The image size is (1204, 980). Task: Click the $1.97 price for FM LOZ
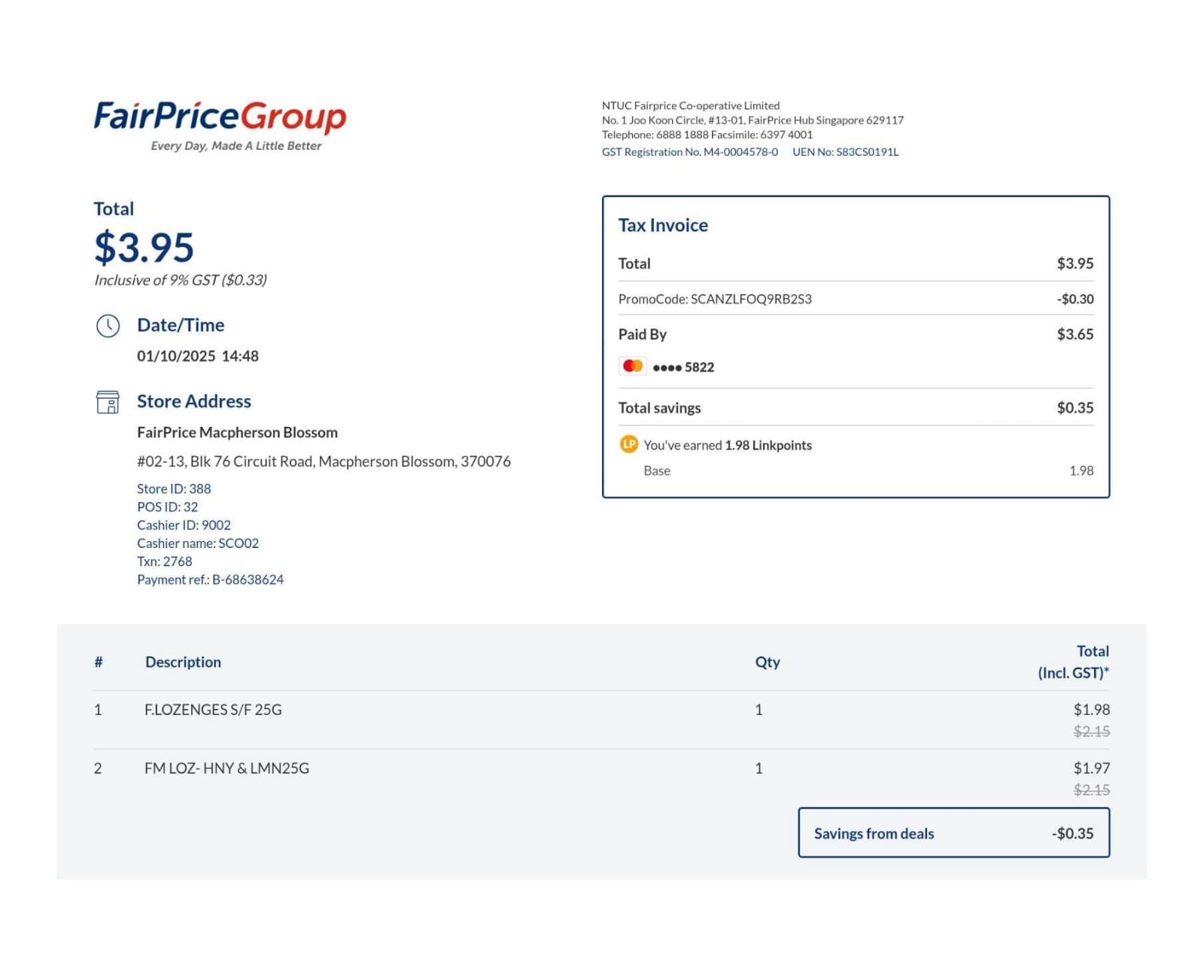tap(1092, 768)
